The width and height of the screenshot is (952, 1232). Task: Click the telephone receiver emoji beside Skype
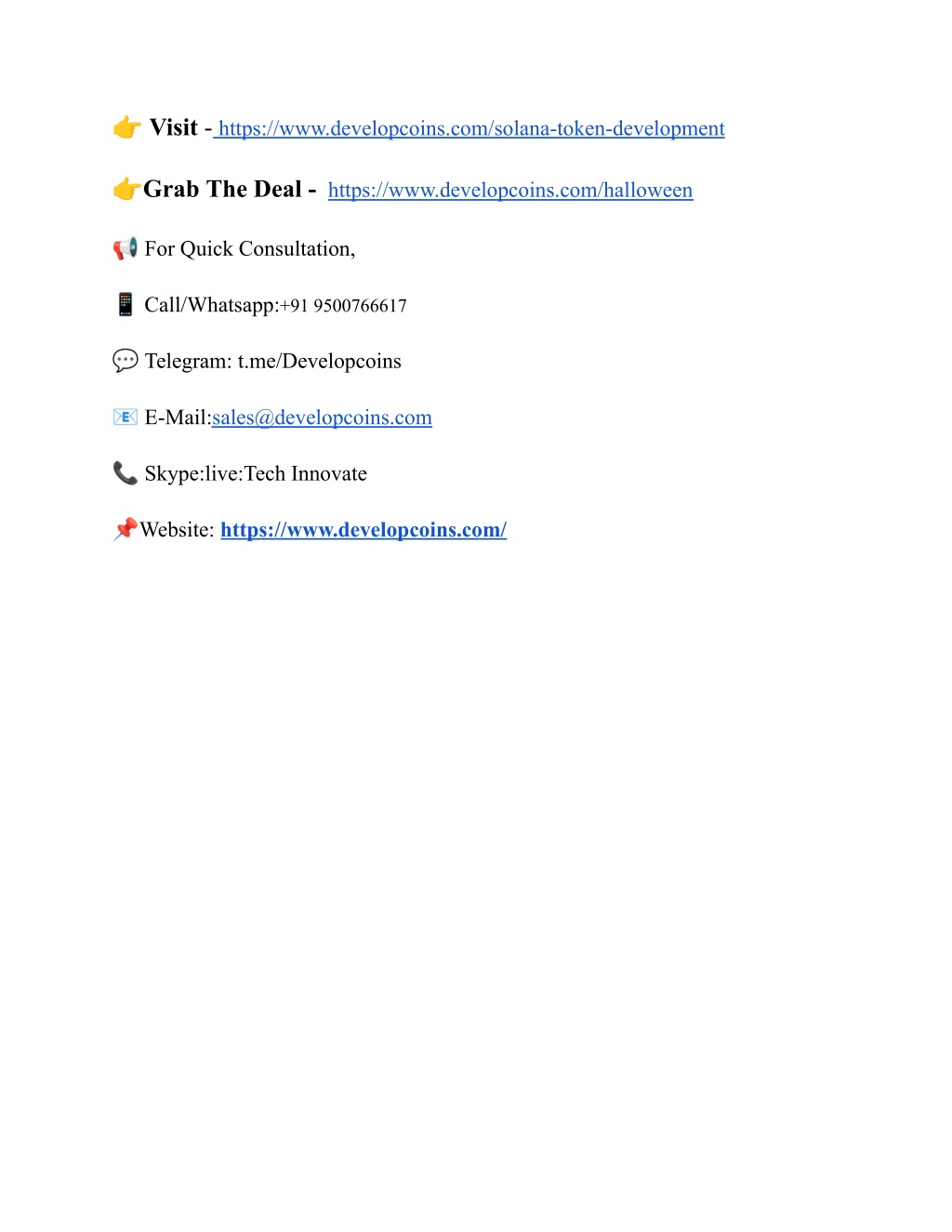[126, 472]
